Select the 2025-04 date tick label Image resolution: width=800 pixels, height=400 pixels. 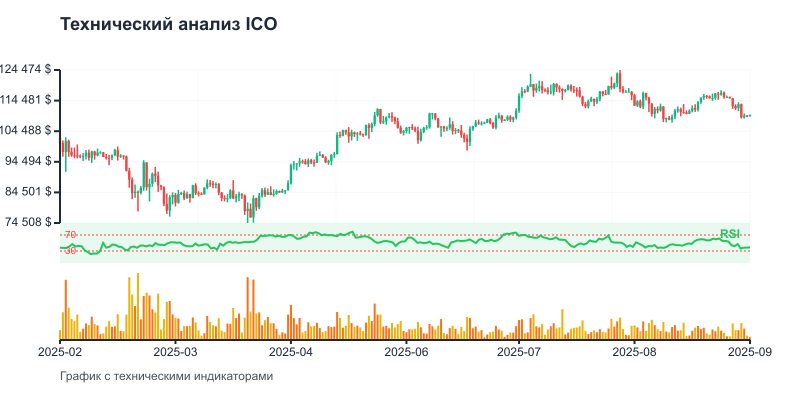click(x=291, y=352)
